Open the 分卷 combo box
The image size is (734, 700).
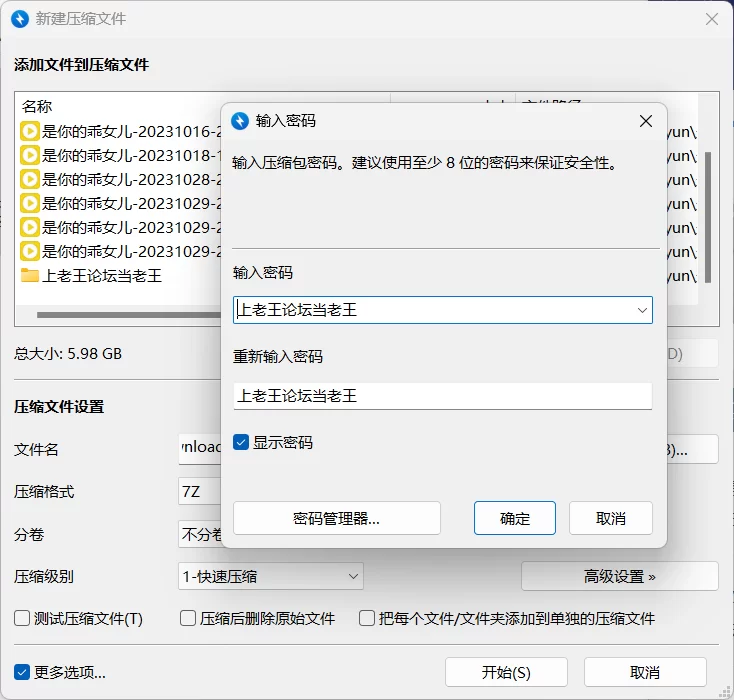click(200, 534)
